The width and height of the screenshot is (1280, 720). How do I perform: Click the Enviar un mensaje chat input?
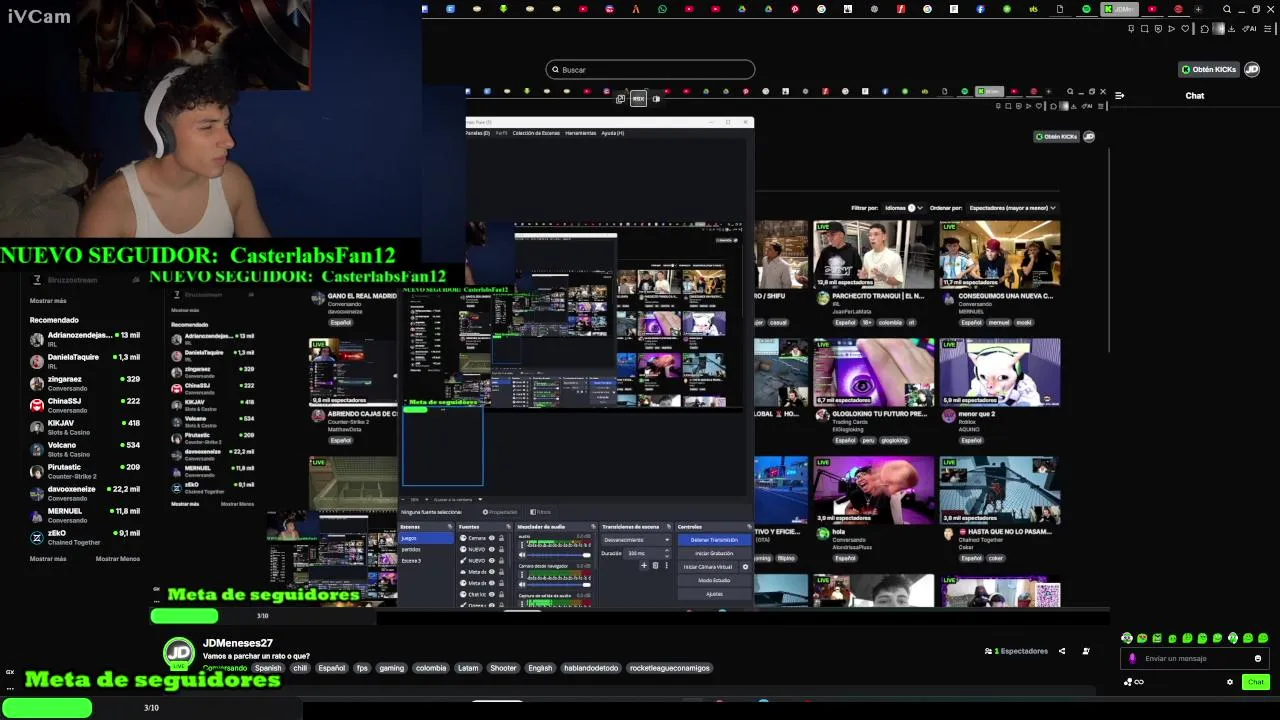coord(1197,658)
